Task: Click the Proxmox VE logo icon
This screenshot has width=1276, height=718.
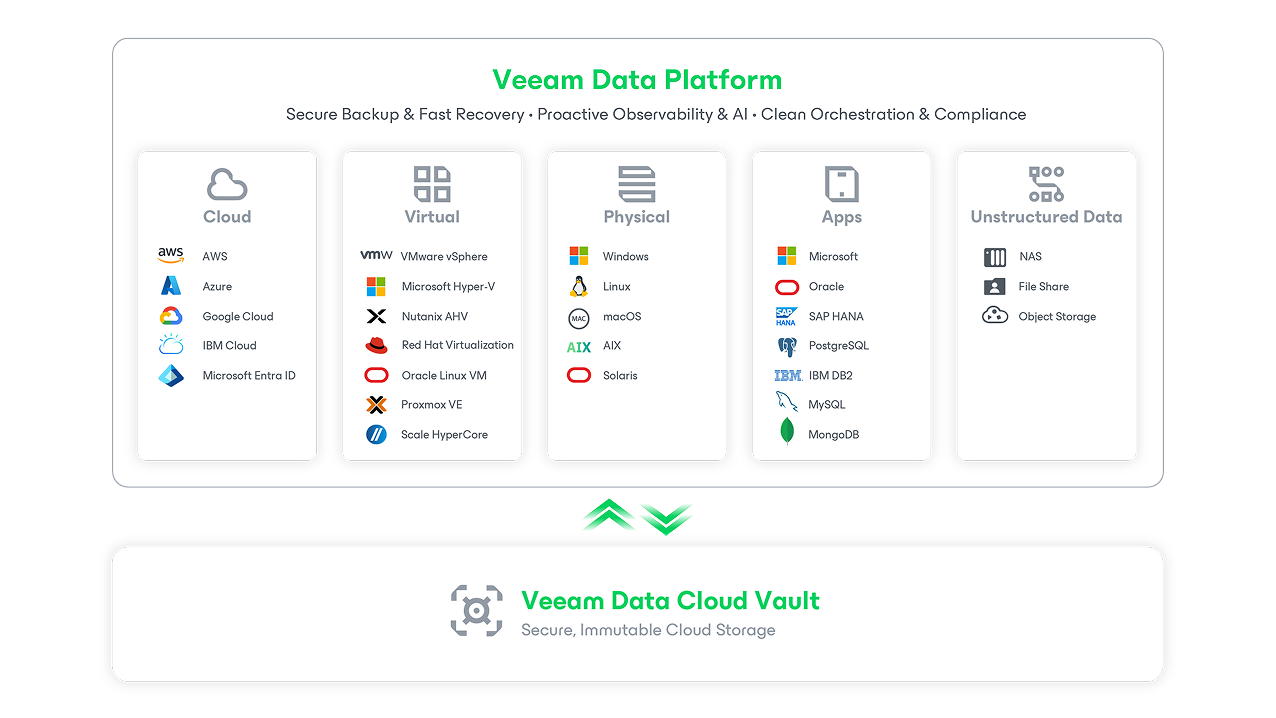Action: (376, 405)
